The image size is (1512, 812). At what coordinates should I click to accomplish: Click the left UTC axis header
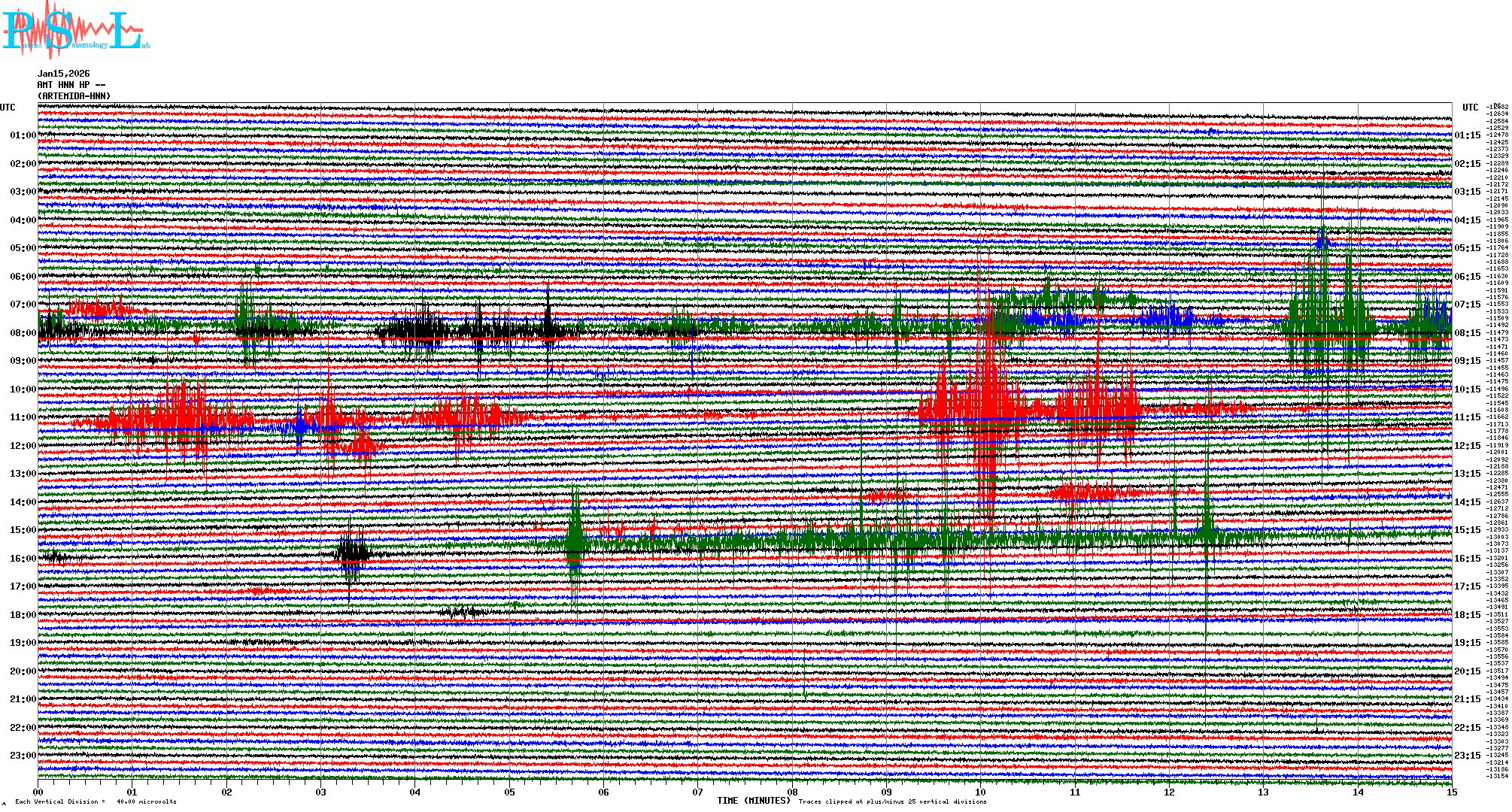pos(8,108)
